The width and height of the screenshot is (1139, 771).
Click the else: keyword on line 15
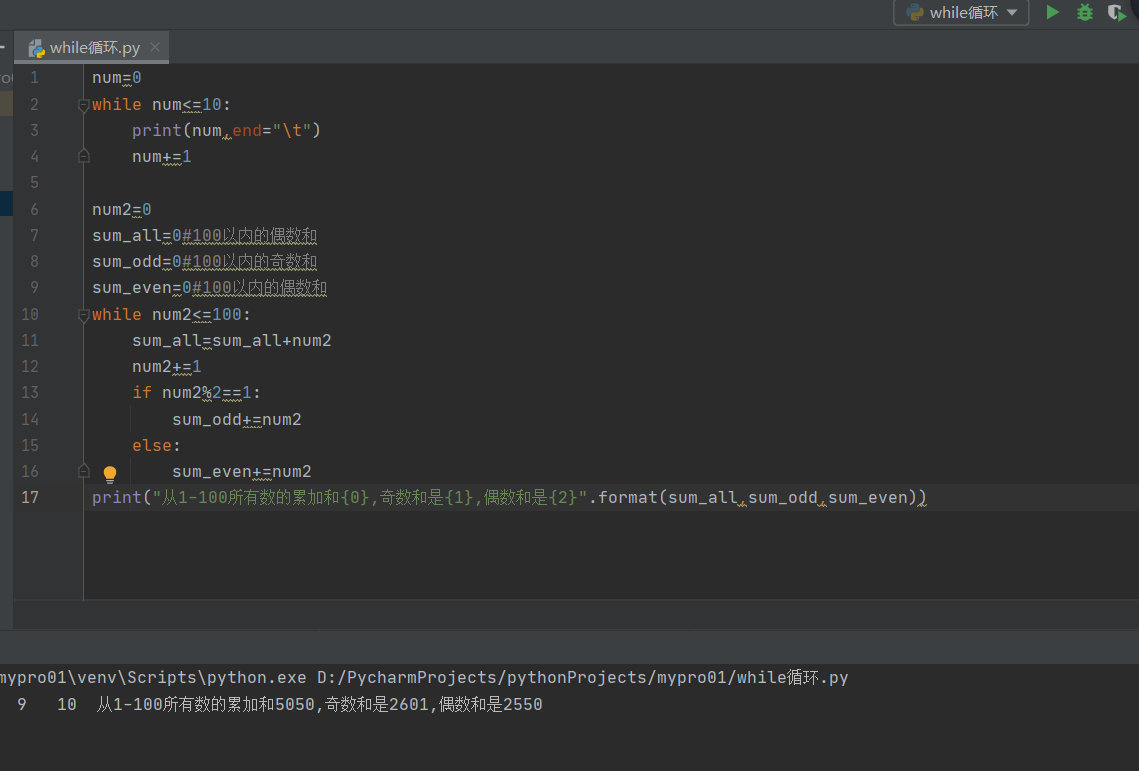coord(156,445)
